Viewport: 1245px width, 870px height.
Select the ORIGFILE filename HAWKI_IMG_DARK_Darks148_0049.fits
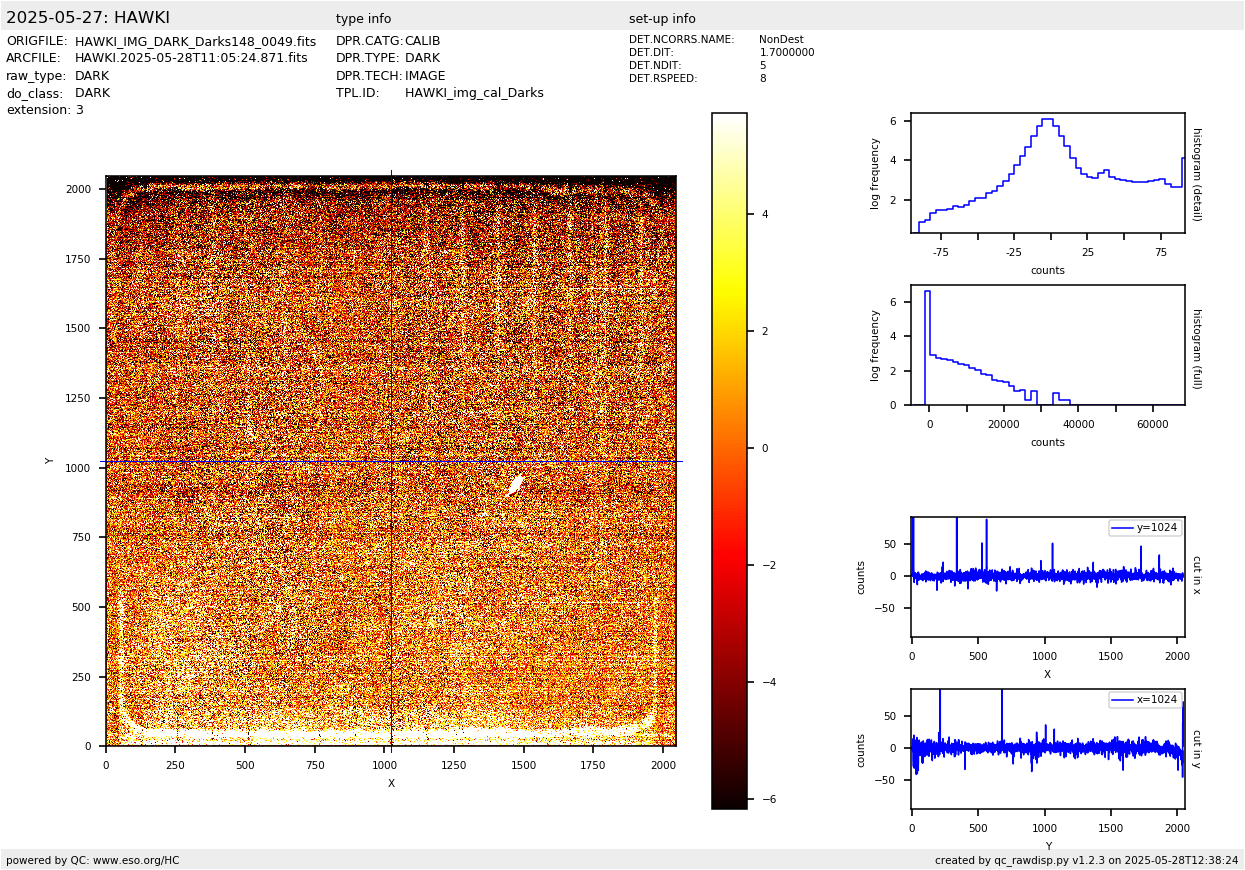pos(195,42)
